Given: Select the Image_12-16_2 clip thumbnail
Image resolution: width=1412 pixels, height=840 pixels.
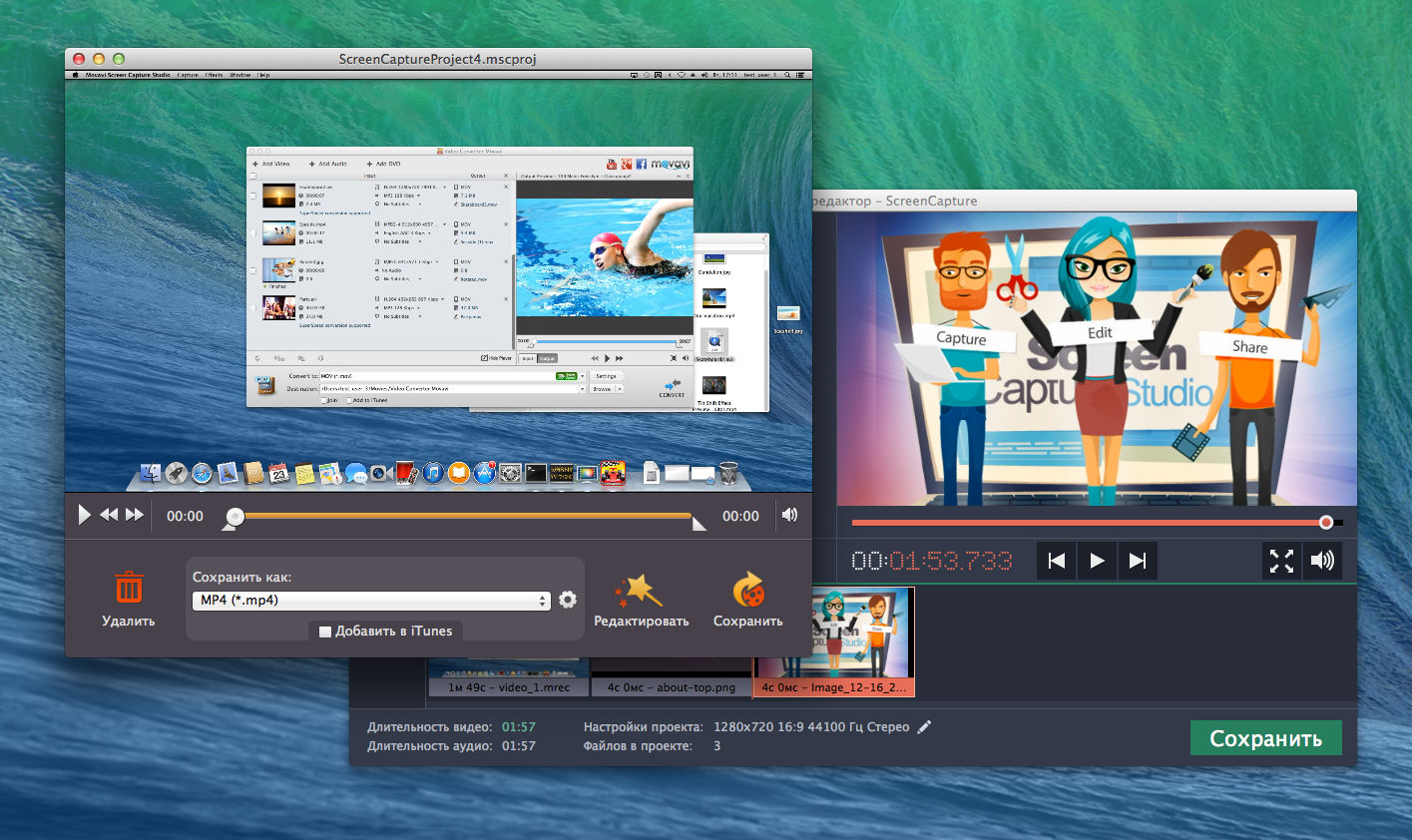Looking at the screenshot, I should [x=835, y=640].
